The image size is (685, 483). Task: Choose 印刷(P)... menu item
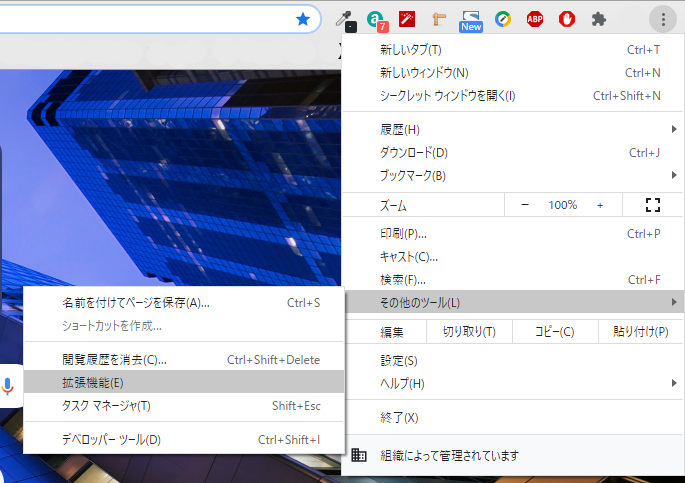[513, 234]
